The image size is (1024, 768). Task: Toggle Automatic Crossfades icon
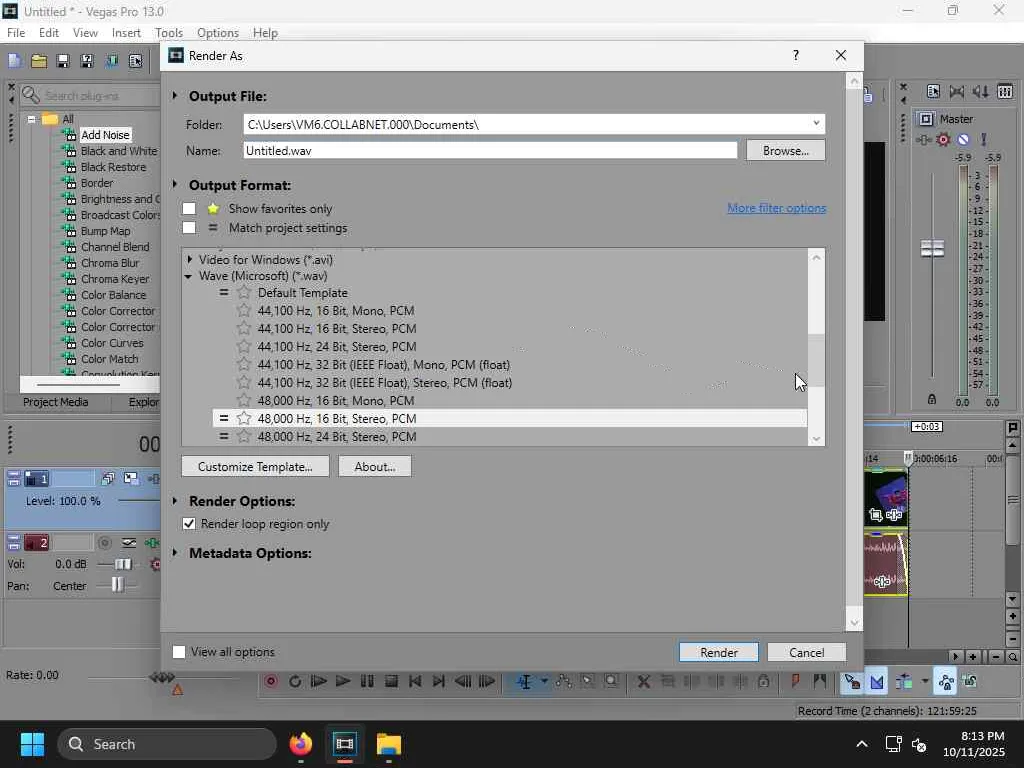coord(876,682)
